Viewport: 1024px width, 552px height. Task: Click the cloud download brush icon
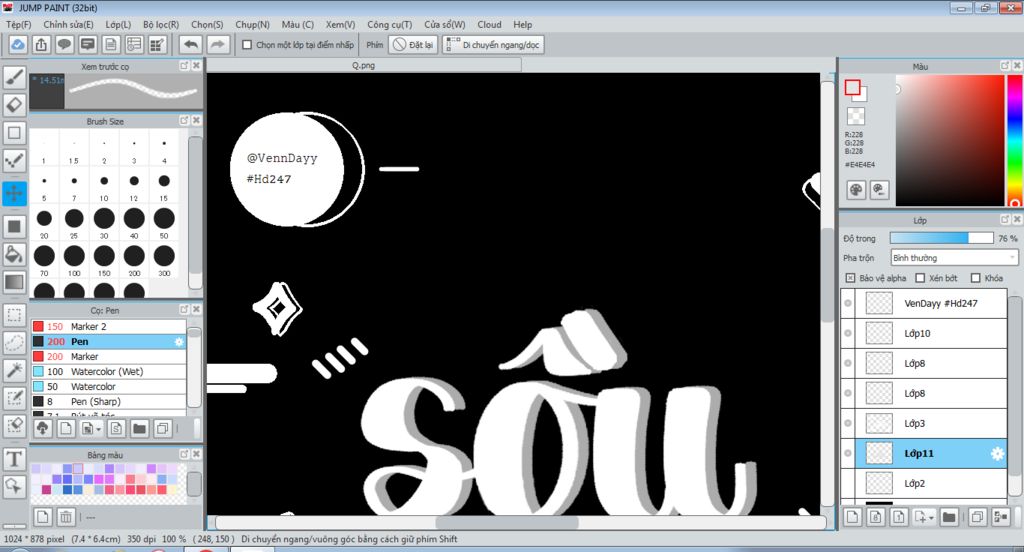42,429
